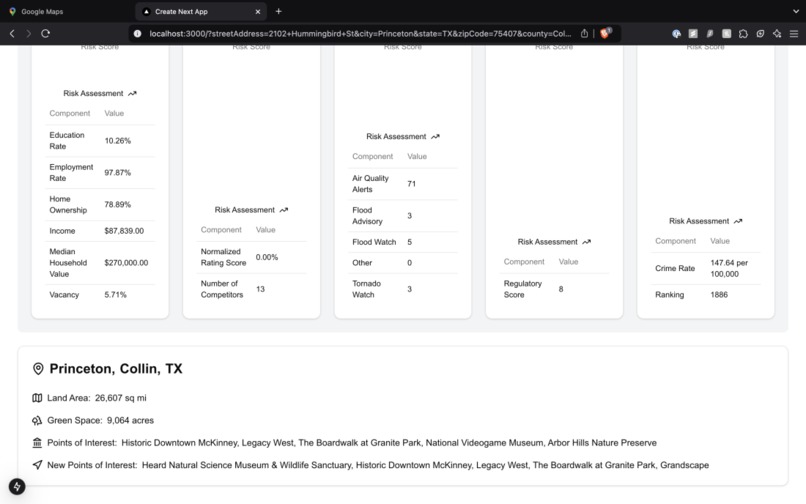Click the Other row label
Viewport: 806px width, 504px height.
click(x=362, y=263)
